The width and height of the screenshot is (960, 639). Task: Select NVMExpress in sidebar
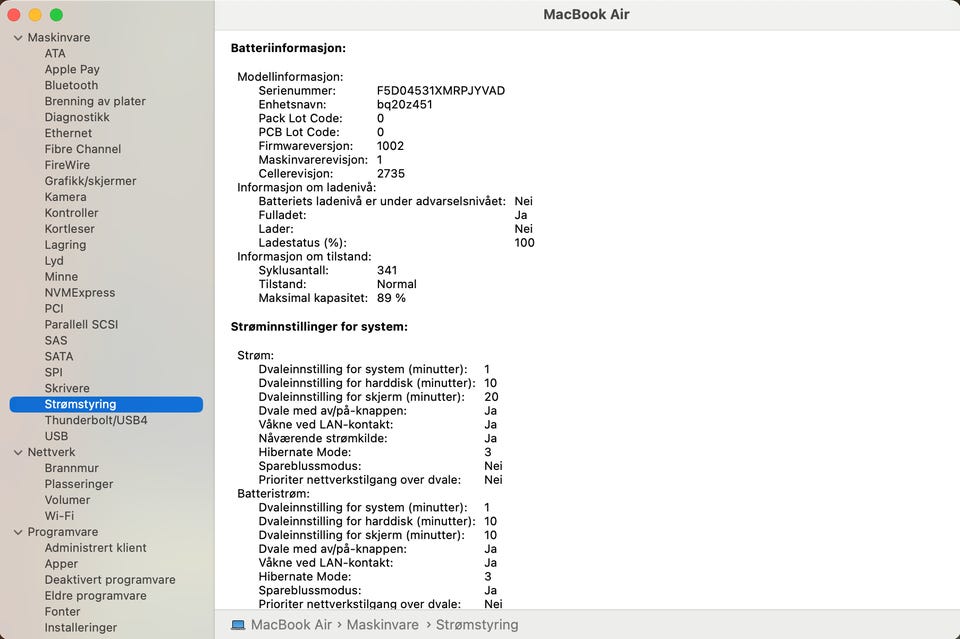[80, 292]
